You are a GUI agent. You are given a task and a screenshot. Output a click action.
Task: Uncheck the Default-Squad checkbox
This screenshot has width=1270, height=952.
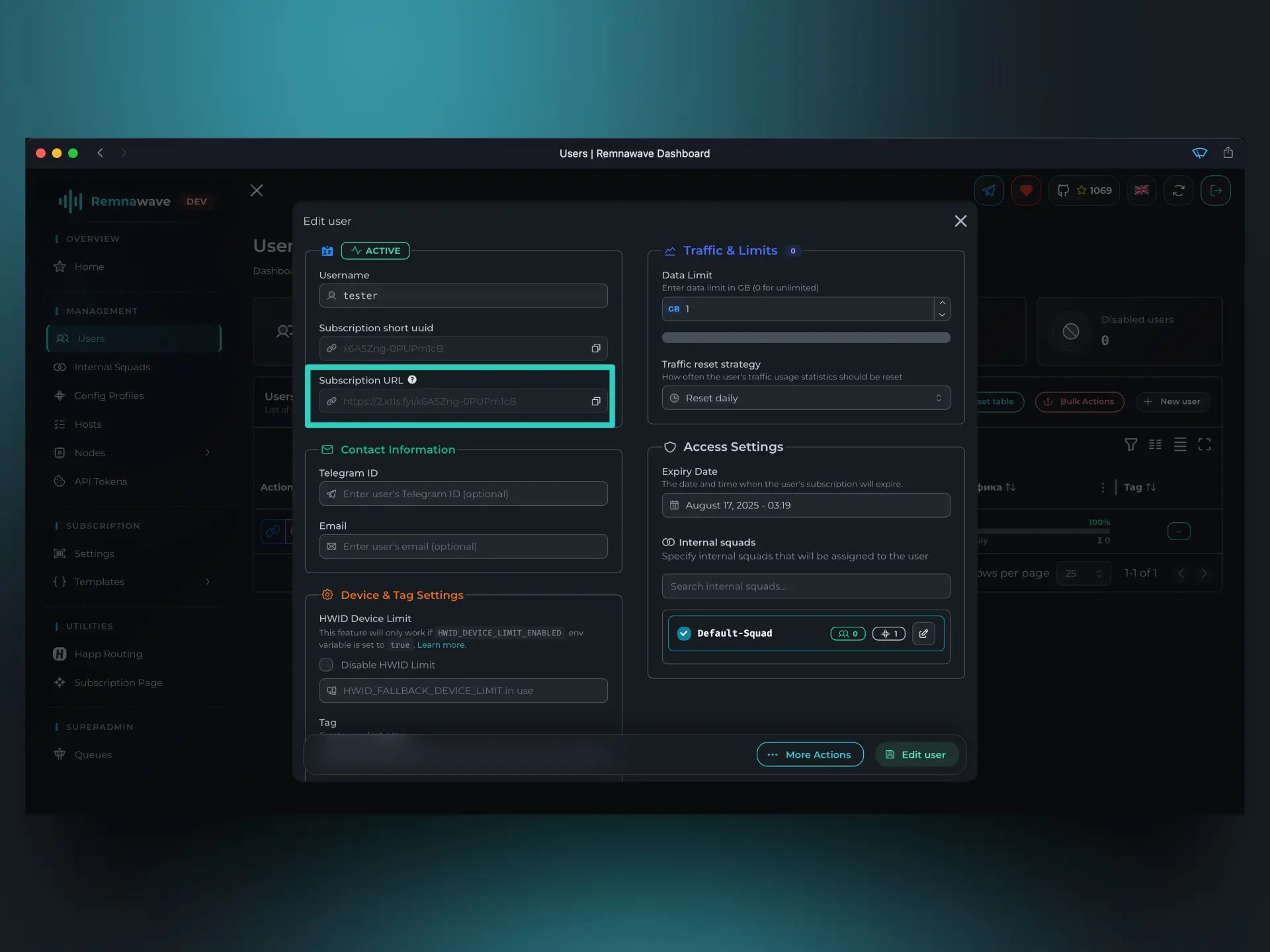coord(684,633)
